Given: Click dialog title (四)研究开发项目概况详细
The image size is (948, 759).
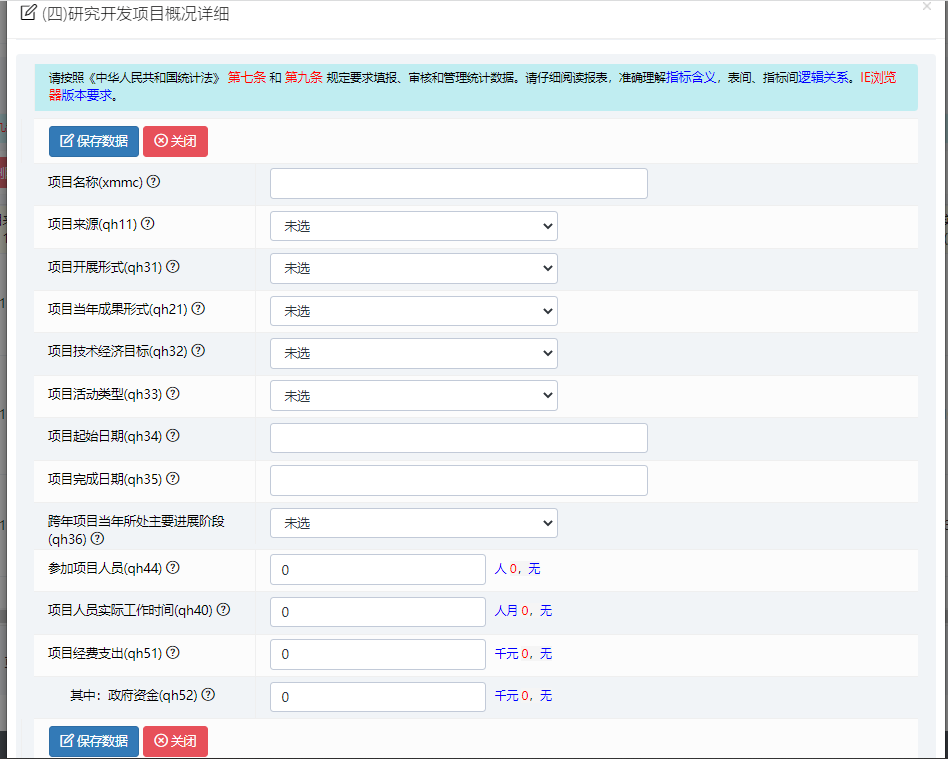Looking at the screenshot, I should pyautogui.click(x=135, y=14).
